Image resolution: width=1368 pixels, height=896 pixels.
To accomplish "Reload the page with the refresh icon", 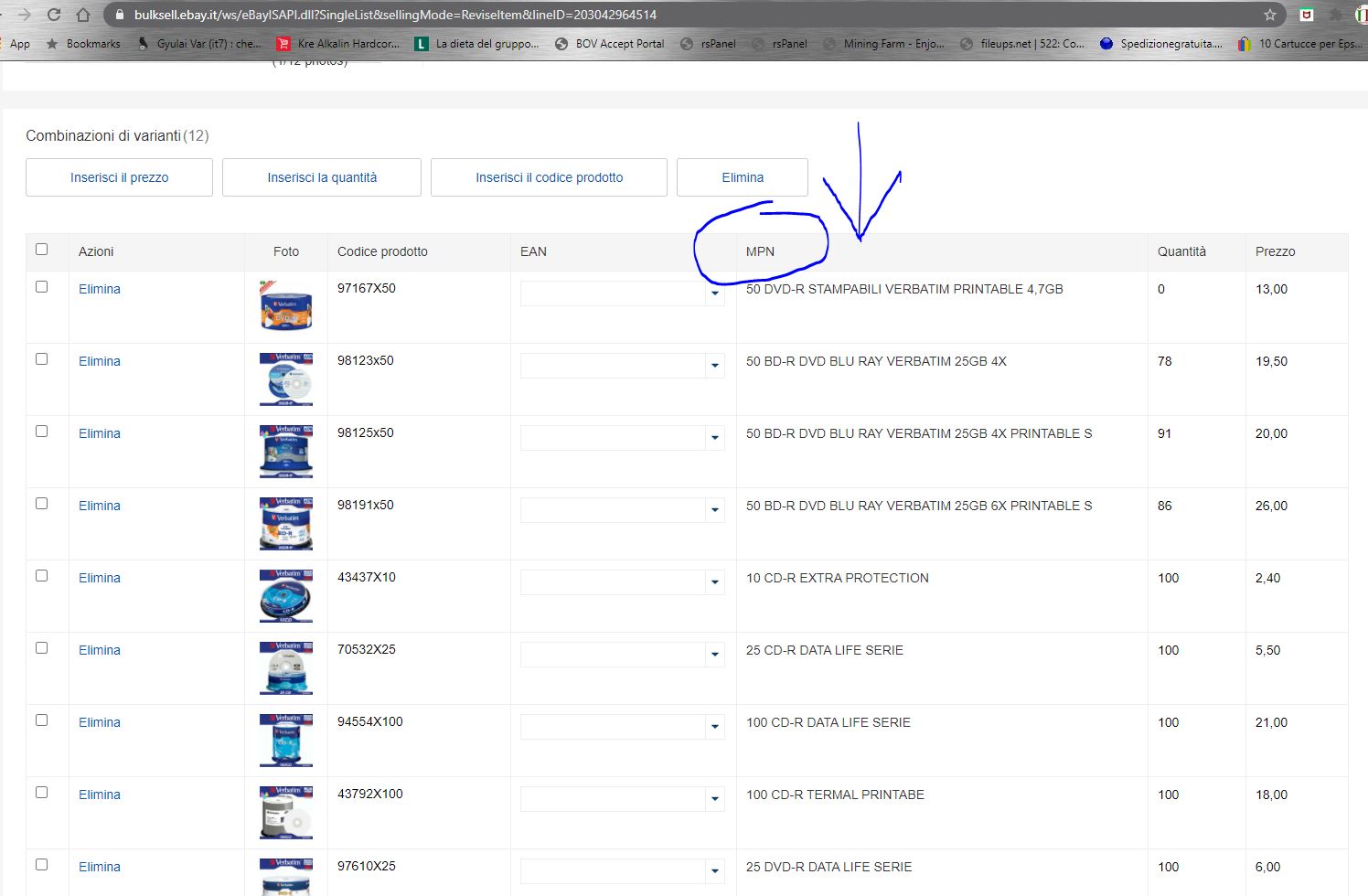I will [x=53, y=15].
